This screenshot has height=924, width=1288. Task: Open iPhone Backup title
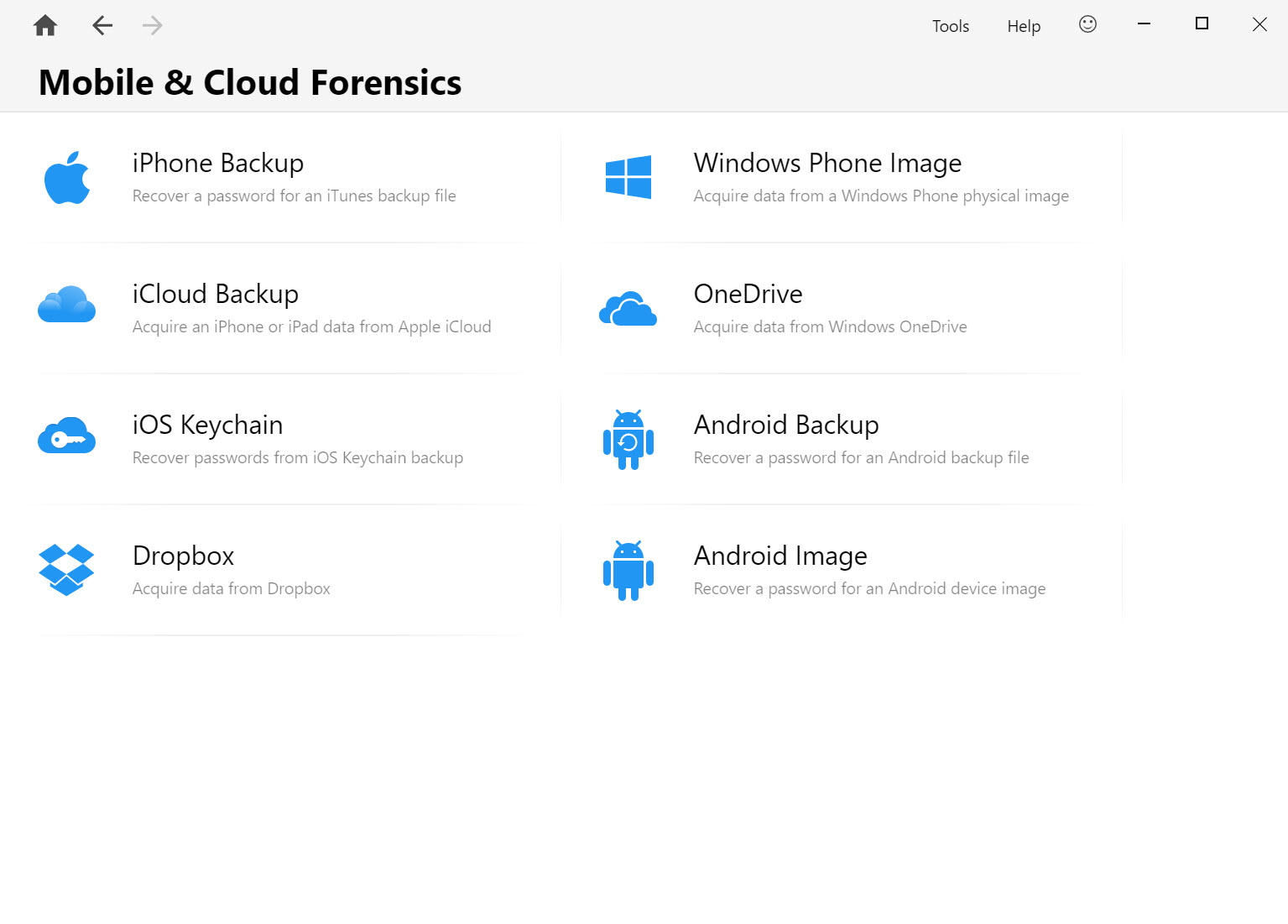(218, 163)
